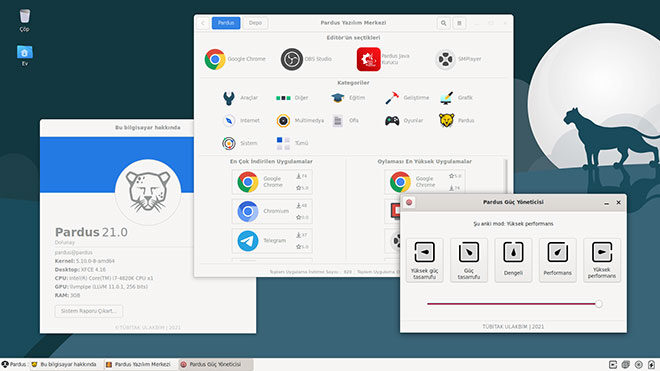Set Yüksek performans power mode
The width and height of the screenshot is (660, 371).
click(602, 260)
